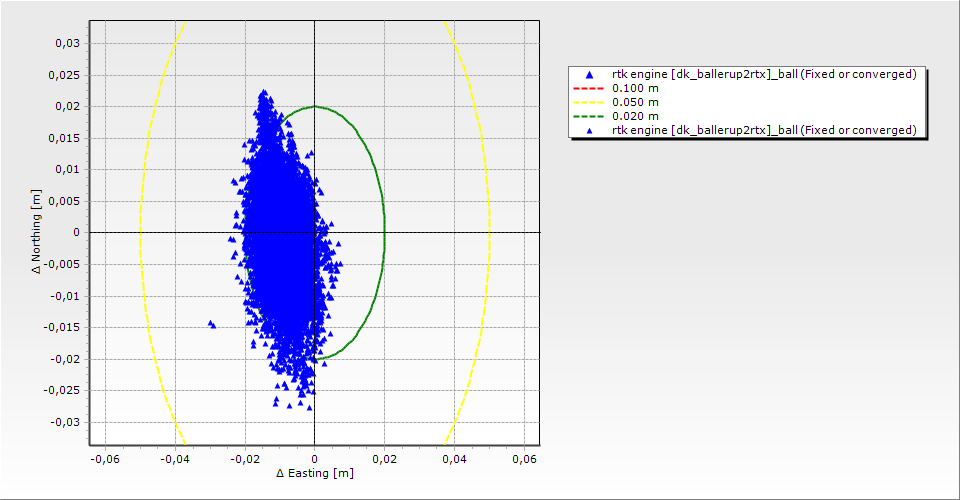Click the yellow 0.050 m circle's right arc
This screenshot has height=500, width=960.
(x=489, y=232)
